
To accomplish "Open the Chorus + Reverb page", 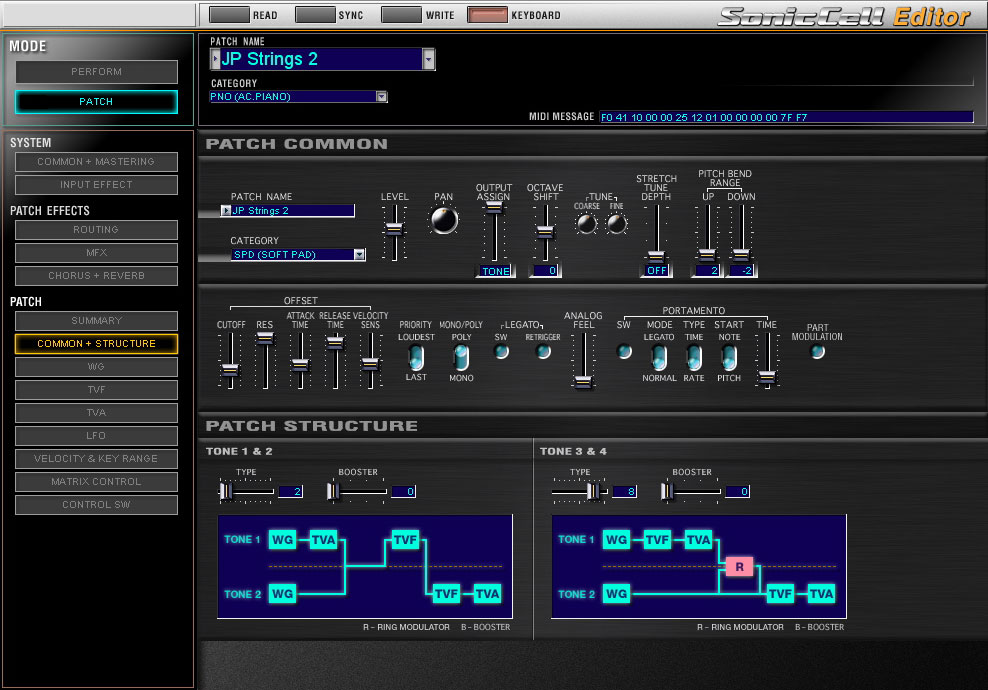I will pos(96,276).
